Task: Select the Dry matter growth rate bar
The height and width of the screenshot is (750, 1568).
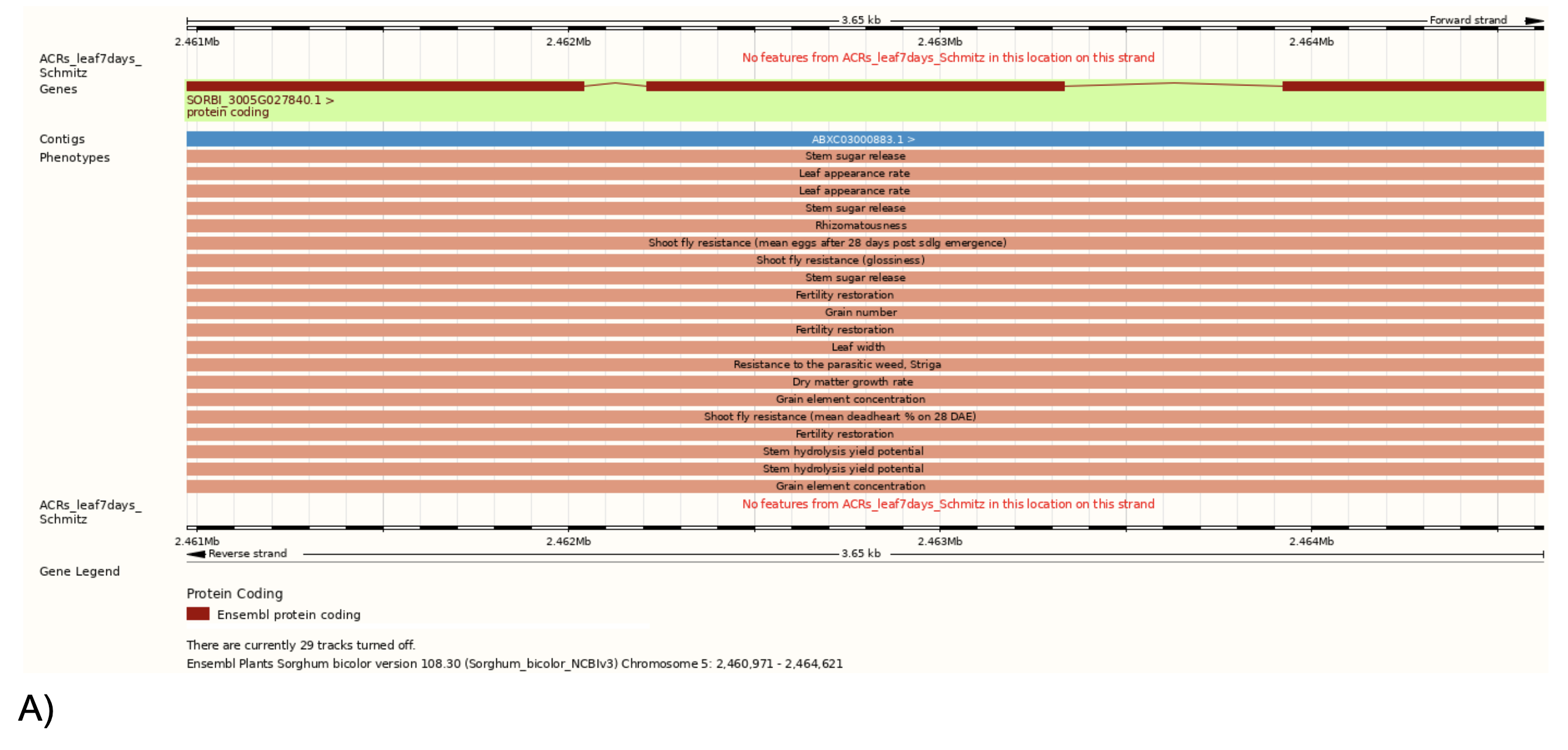Action: (852, 382)
